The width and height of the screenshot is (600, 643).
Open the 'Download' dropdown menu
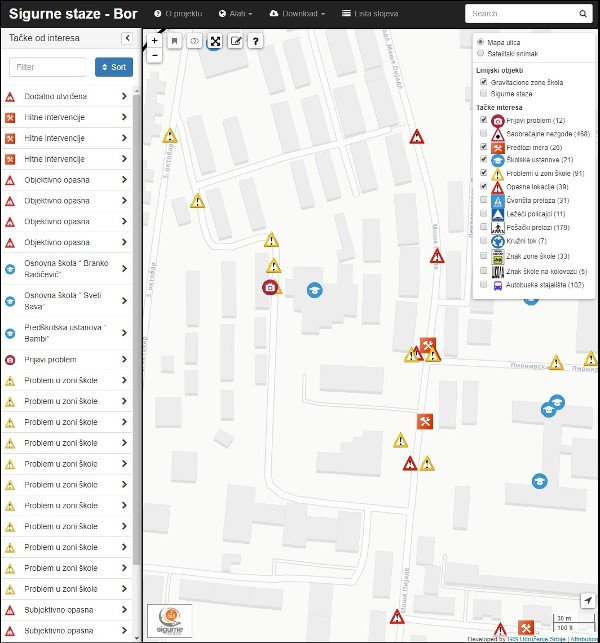pos(298,14)
